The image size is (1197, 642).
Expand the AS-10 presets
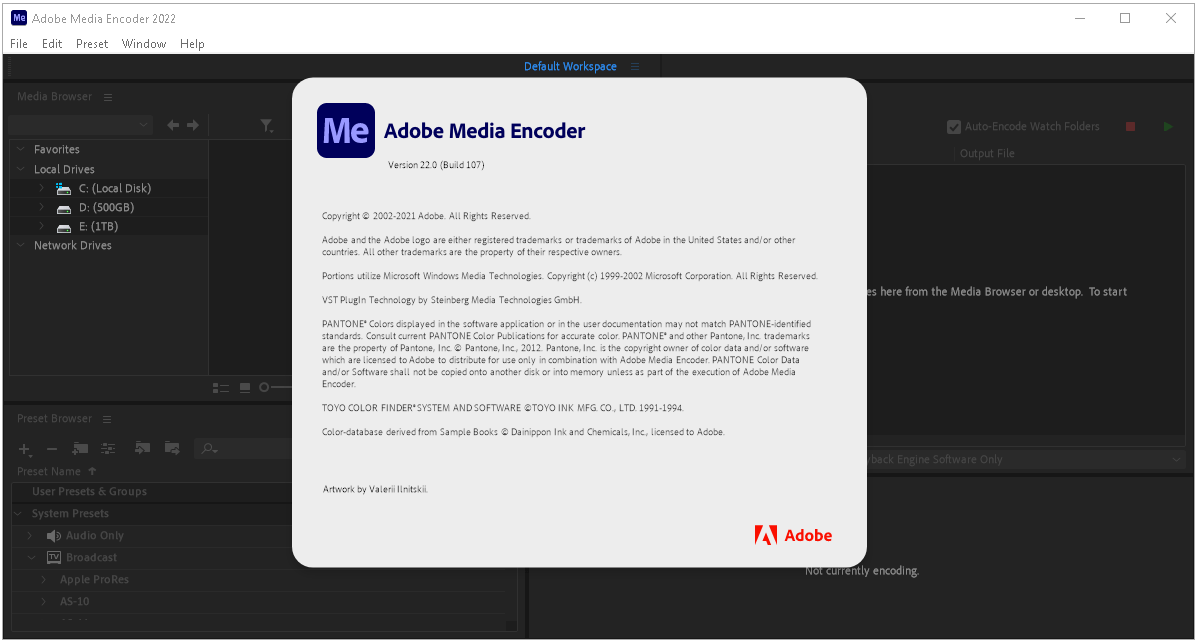[x=44, y=602]
